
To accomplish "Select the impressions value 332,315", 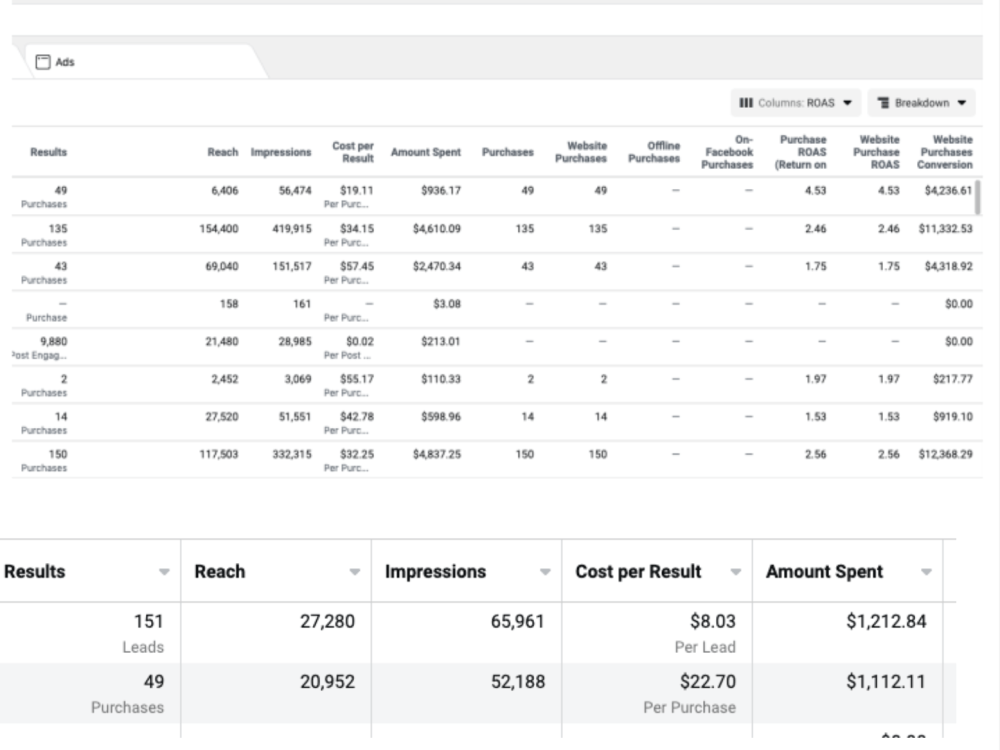I will (x=291, y=454).
